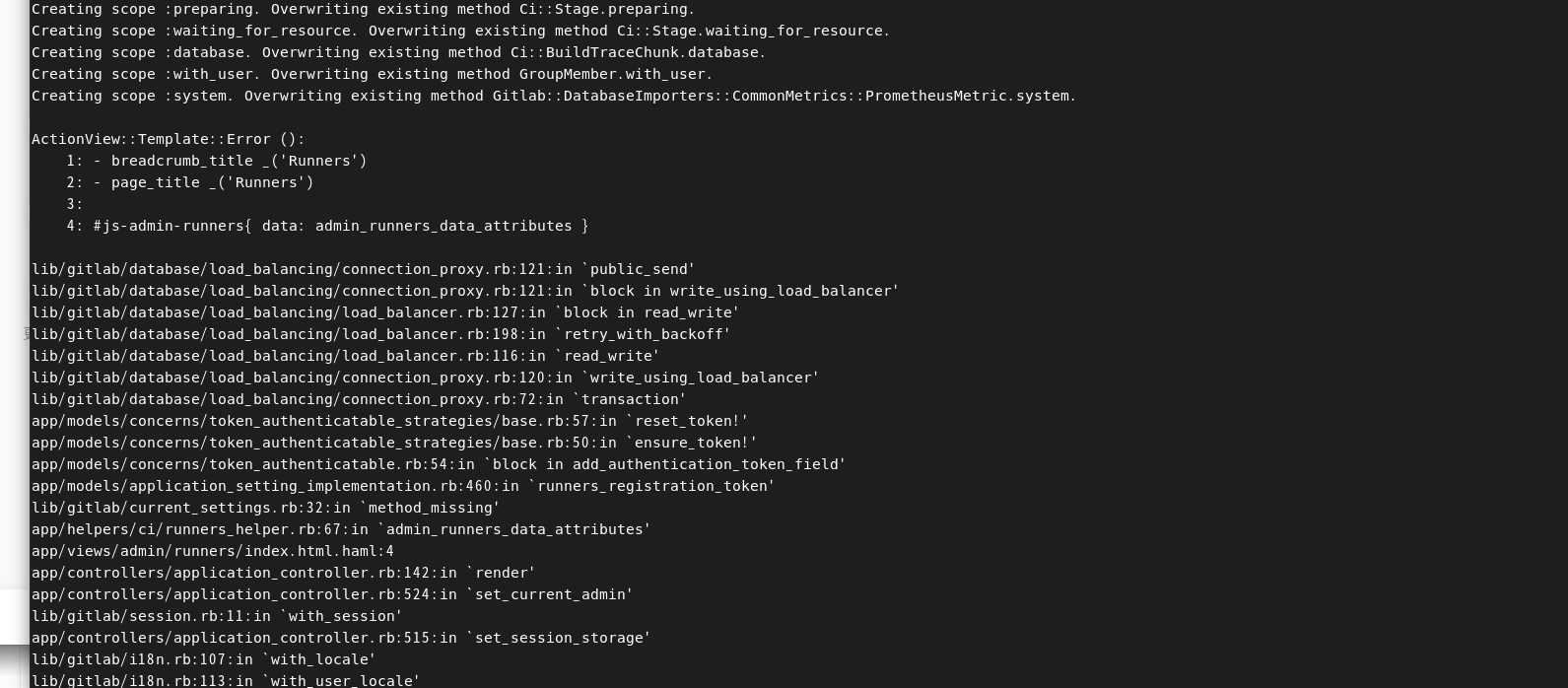Click load_balancer.rb:116 read_write trace line
The image size is (1568, 688).
point(346,356)
